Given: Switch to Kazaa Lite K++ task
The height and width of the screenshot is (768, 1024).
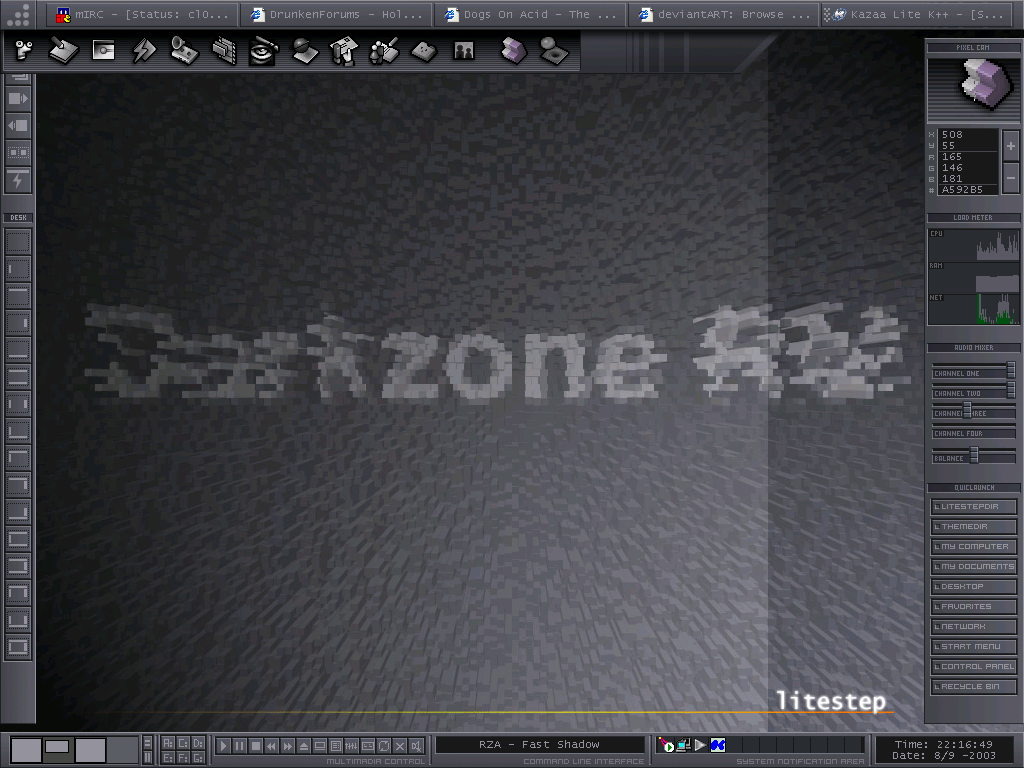Looking at the screenshot, I should pos(920,15).
